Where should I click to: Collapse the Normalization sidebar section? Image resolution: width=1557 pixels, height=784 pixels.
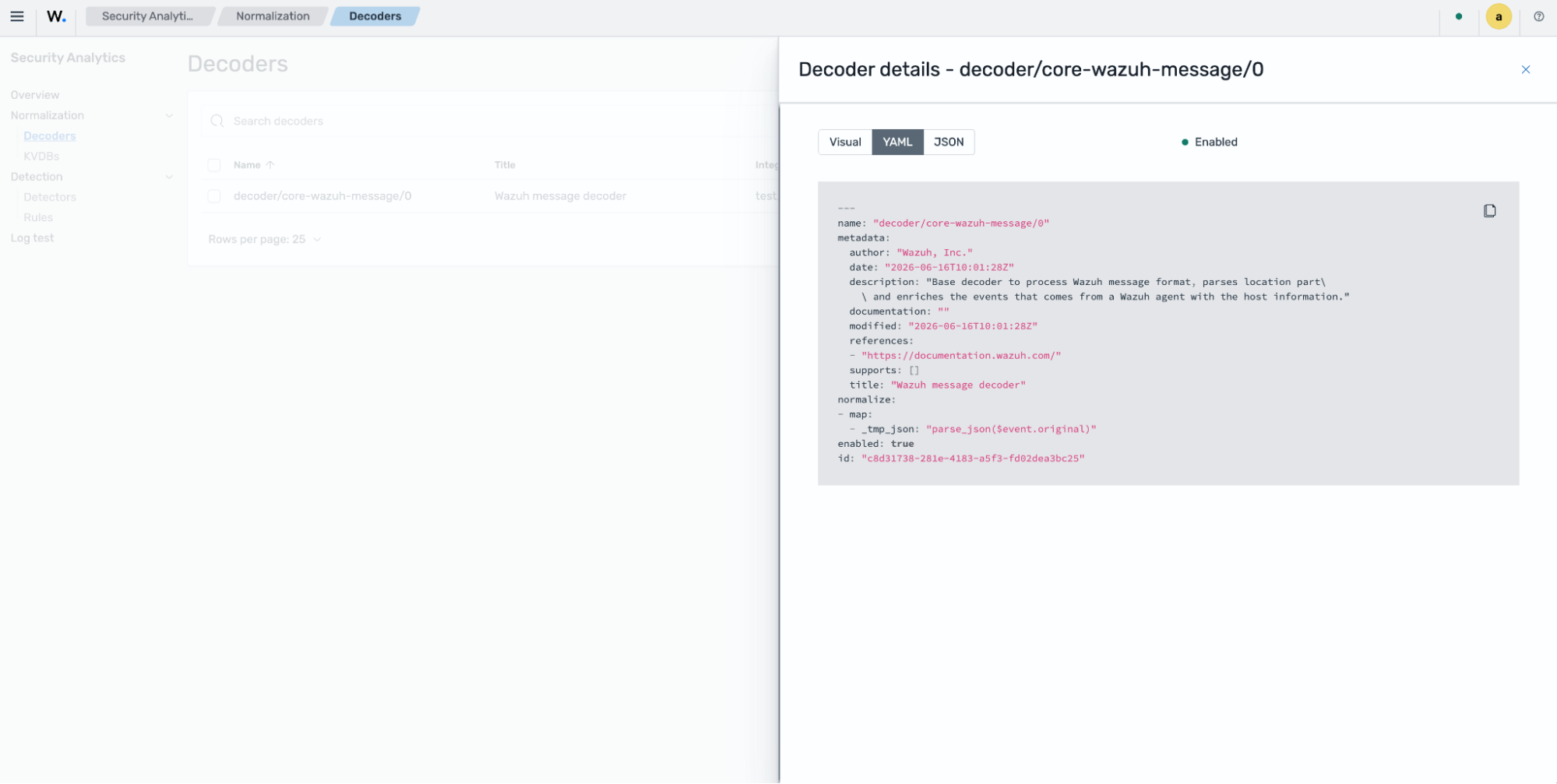tap(169, 116)
